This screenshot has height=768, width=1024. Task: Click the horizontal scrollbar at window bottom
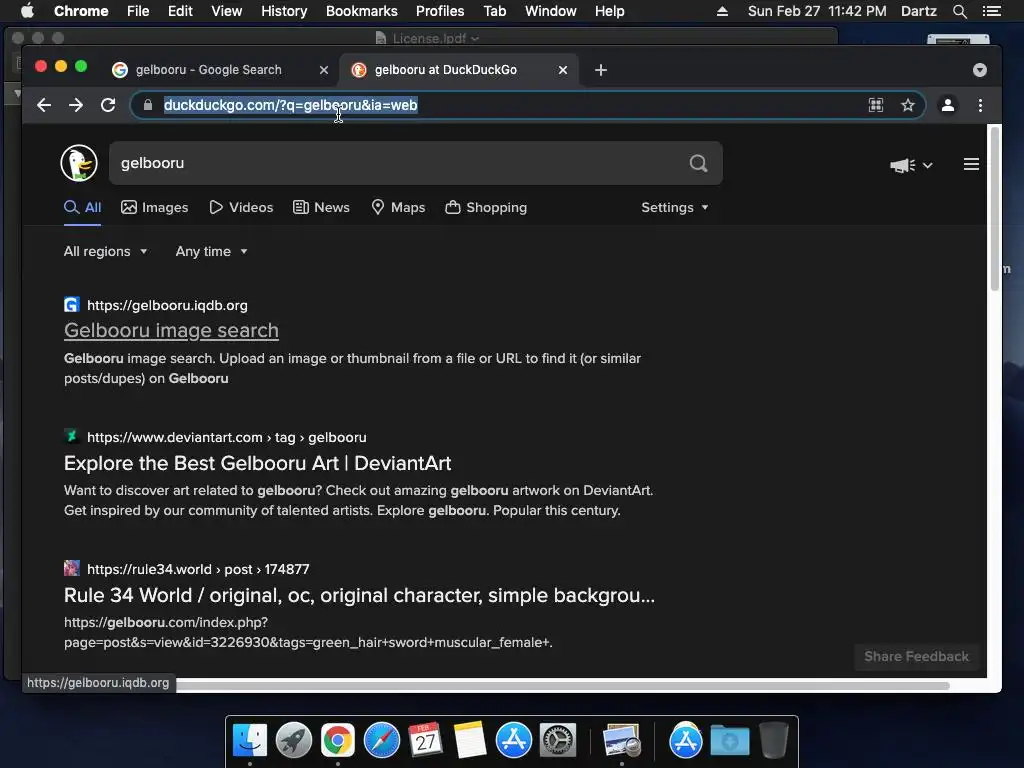tap(562, 686)
